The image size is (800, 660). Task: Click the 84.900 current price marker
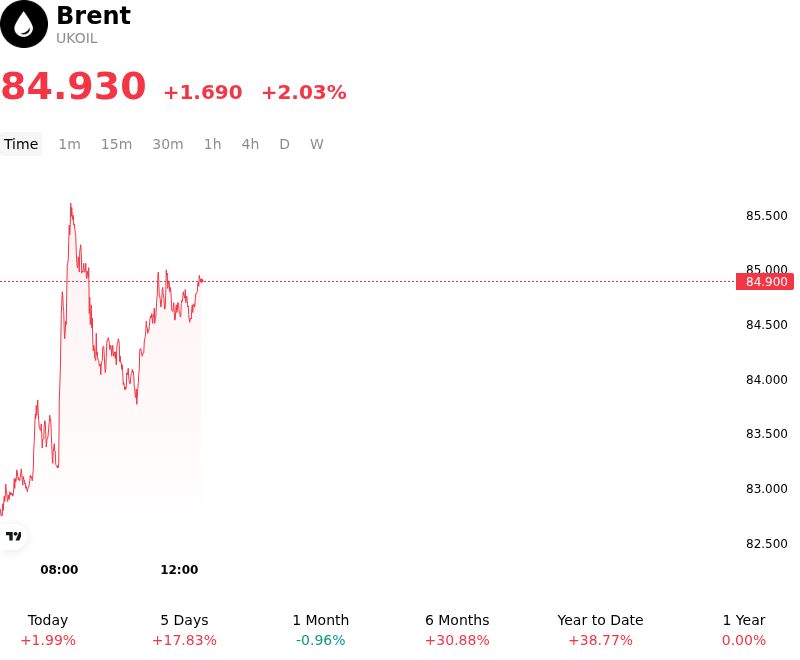765,282
